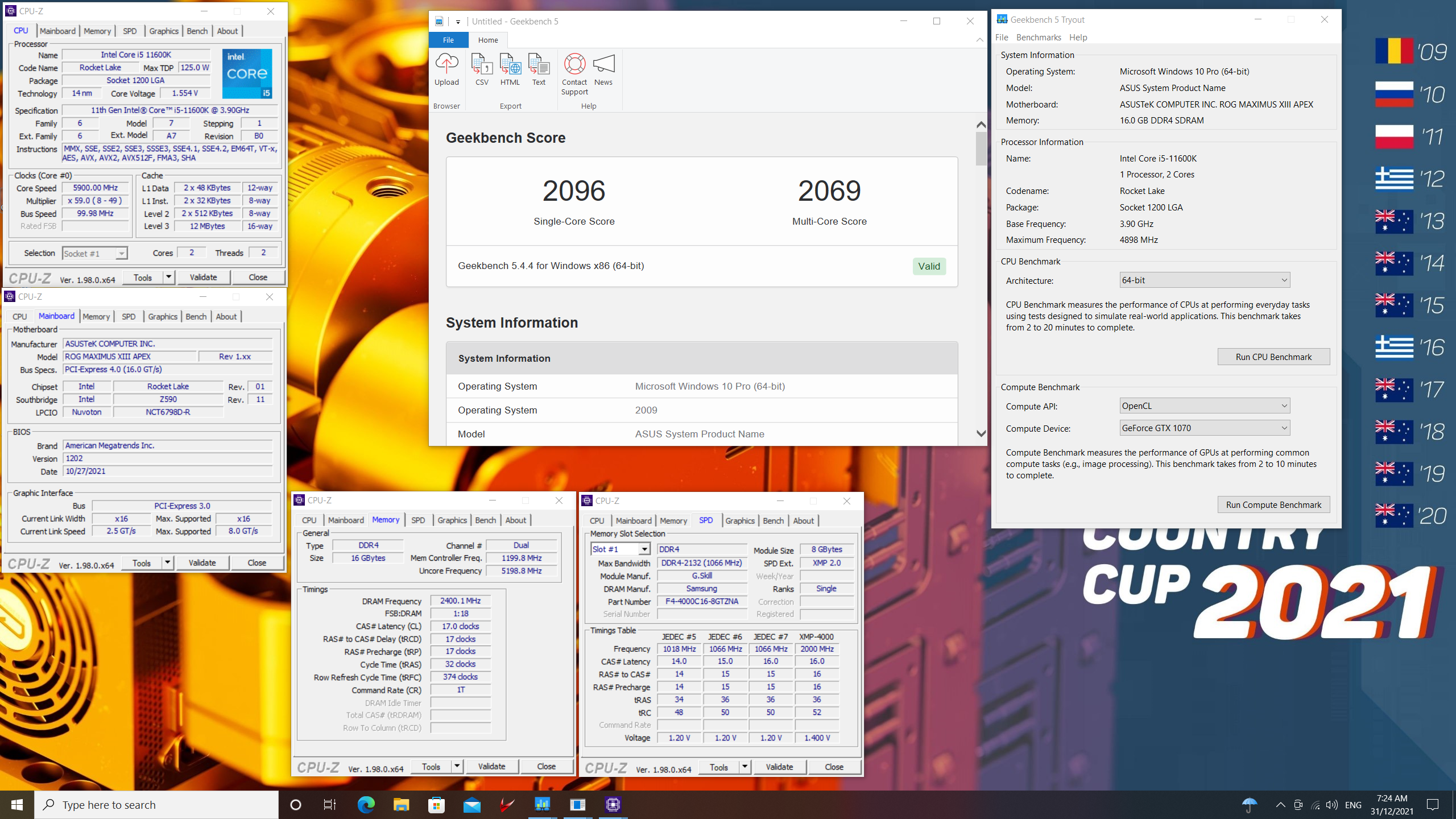Screen dimensions: 1456x819
Task: Switch to Geekbench Tryout taskbar icon
Action: (x=542, y=805)
